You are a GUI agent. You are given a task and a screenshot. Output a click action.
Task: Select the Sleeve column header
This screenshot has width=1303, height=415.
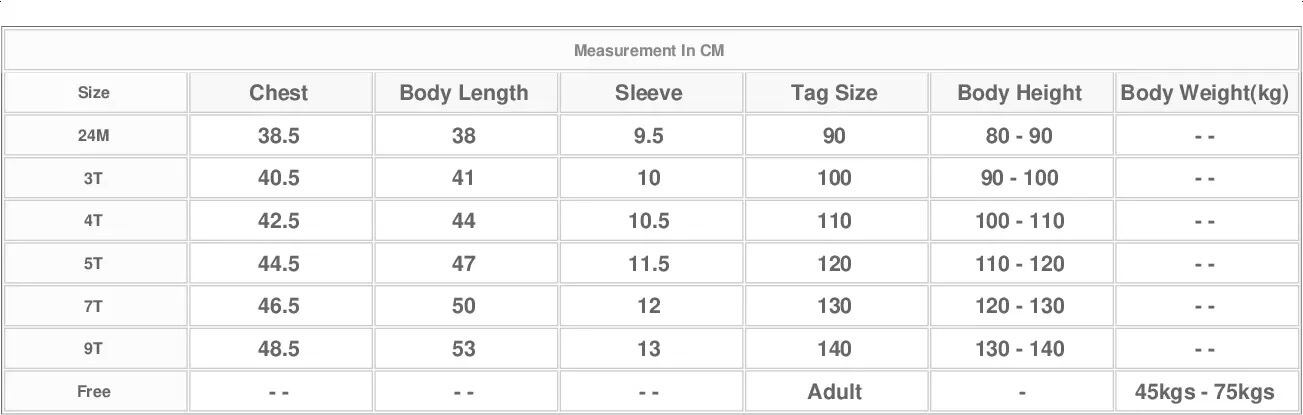(x=648, y=93)
